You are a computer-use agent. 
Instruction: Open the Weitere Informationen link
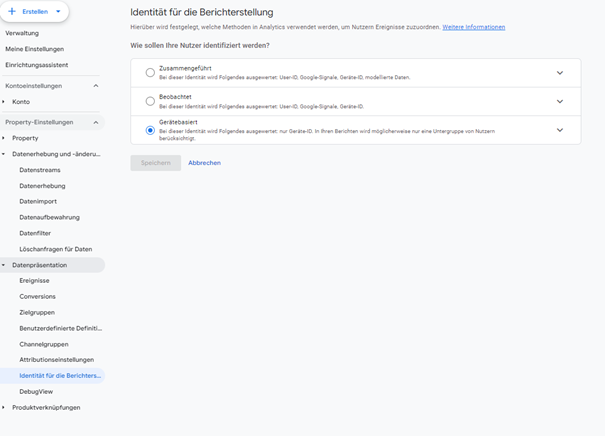pyautogui.click(x=473, y=27)
